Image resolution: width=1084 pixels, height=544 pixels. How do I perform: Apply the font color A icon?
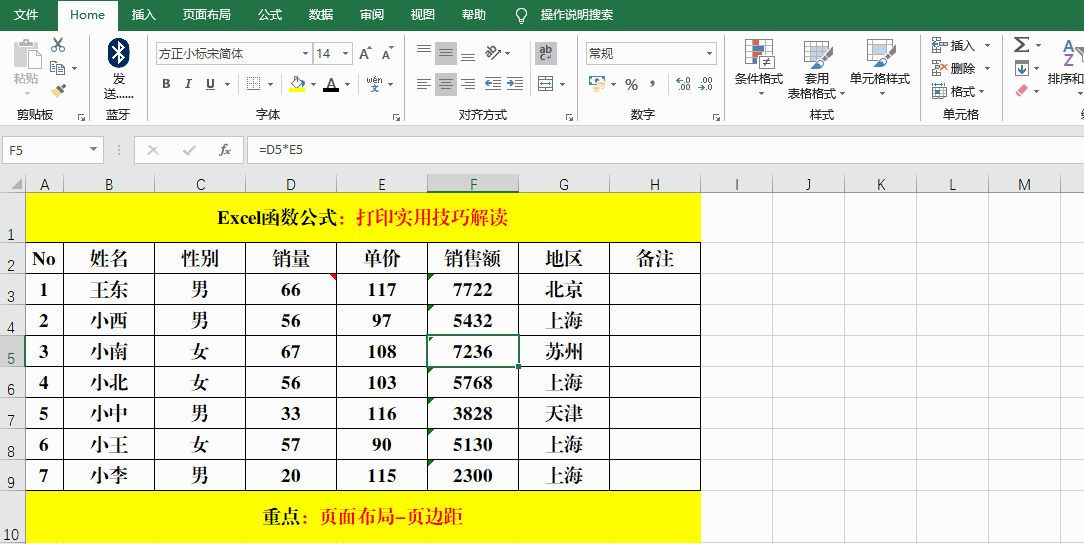coord(331,84)
